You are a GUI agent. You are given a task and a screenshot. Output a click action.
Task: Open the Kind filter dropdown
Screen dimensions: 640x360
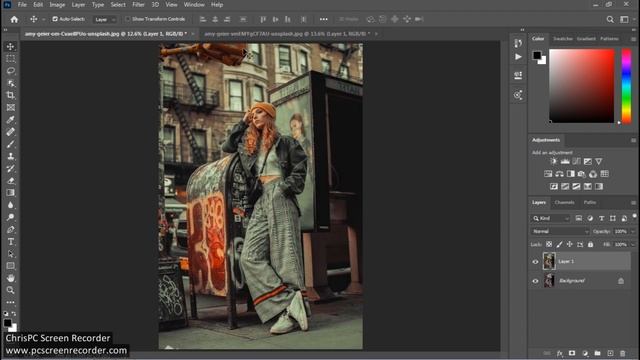551,218
